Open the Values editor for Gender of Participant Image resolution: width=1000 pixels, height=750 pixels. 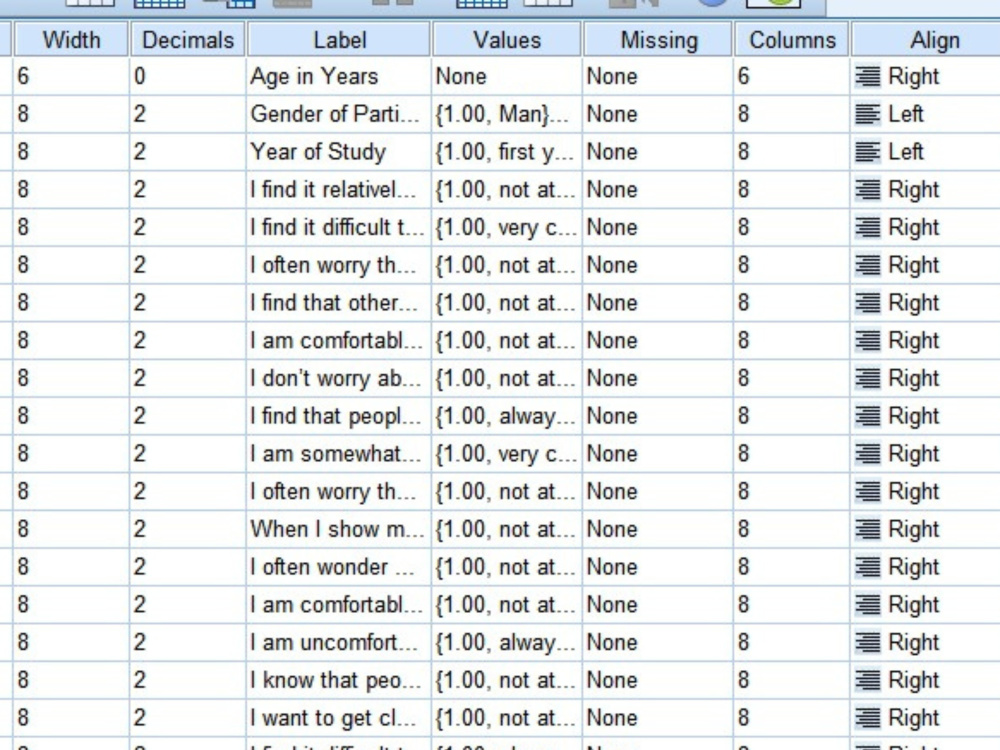pos(505,113)
